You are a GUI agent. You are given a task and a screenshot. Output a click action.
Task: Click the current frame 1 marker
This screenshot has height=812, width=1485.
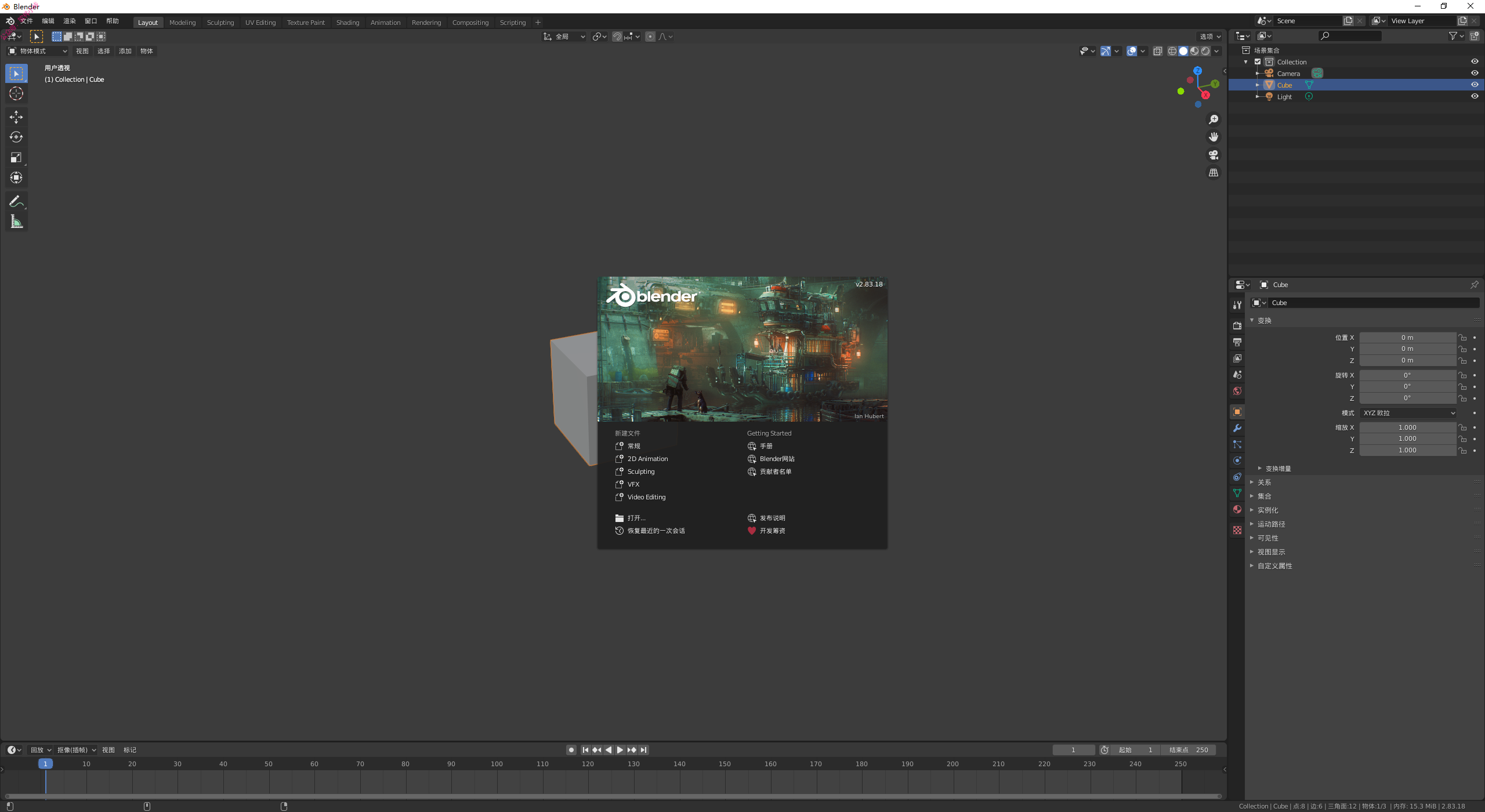click(x=45, y=764)
